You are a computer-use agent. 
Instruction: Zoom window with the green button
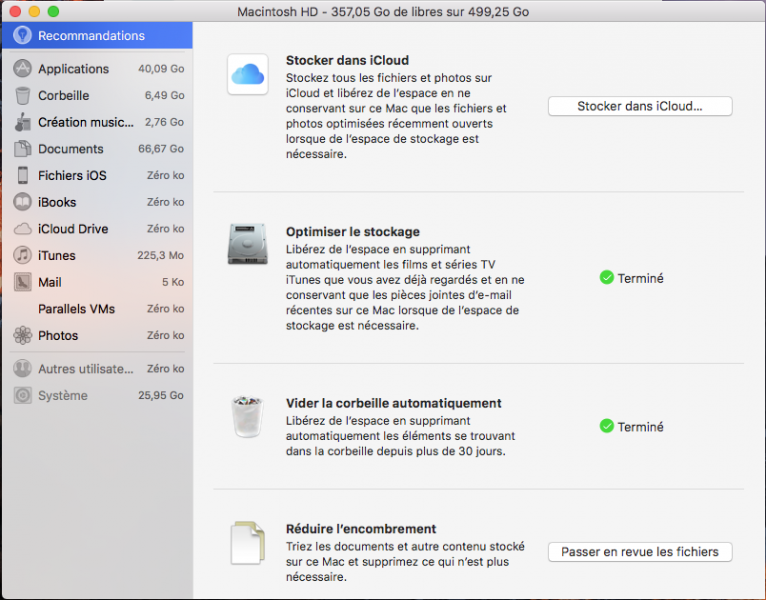click(x=53, y=11)
